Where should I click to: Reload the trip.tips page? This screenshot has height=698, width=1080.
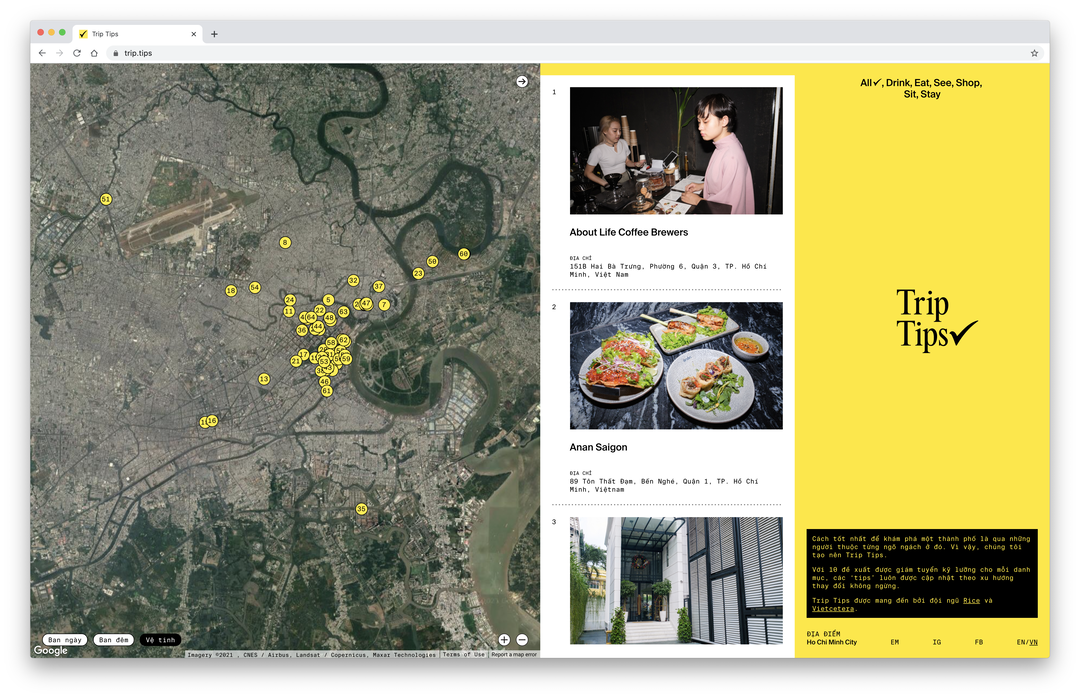pos(76,53)
